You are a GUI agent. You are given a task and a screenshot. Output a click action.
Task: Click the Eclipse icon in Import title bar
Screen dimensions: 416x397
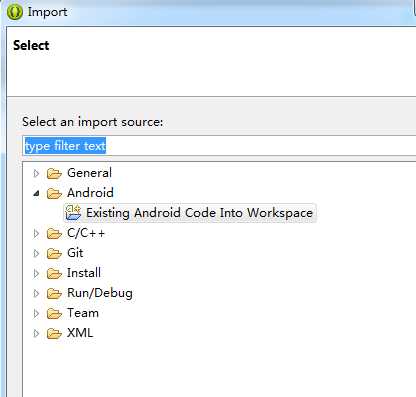14,12
